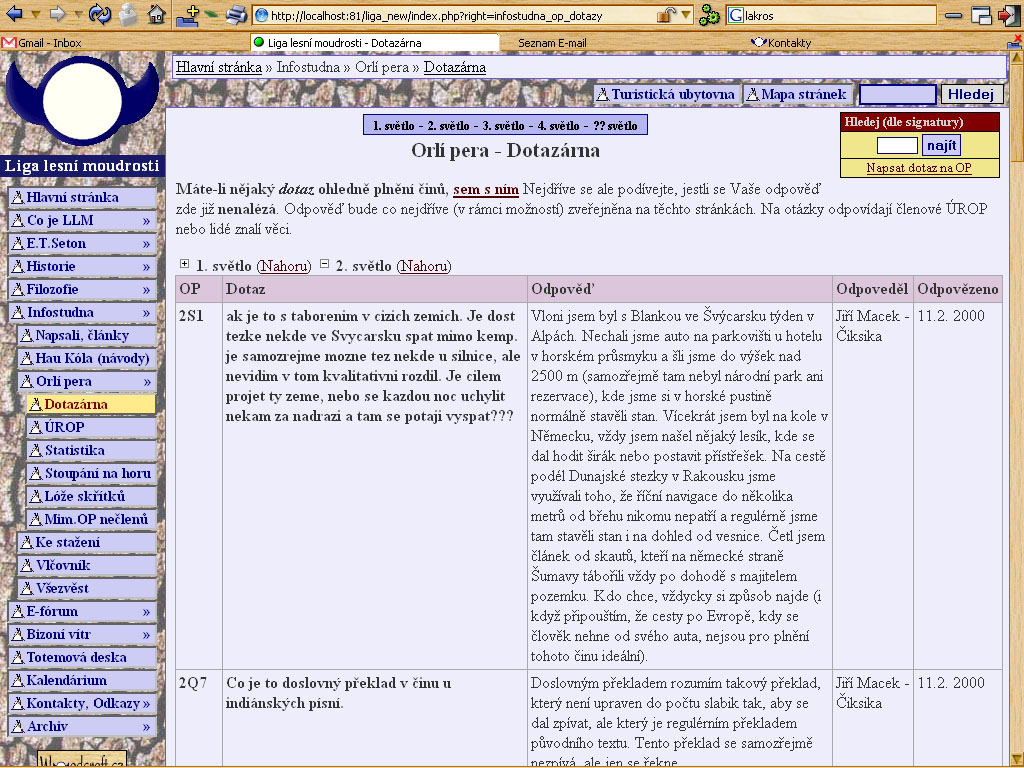Follow the Napsat dotaz na OP link
1024x768 pixels.
pyautogui.click(x=919, y=168)
